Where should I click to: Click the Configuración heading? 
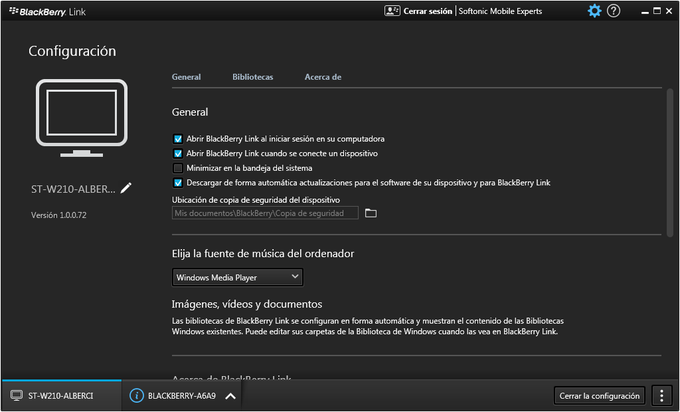72,51
